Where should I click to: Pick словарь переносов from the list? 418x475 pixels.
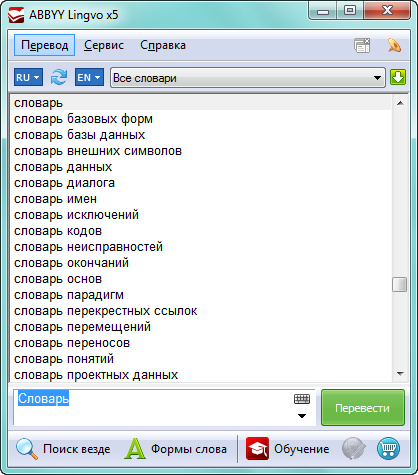pos(201,343)
